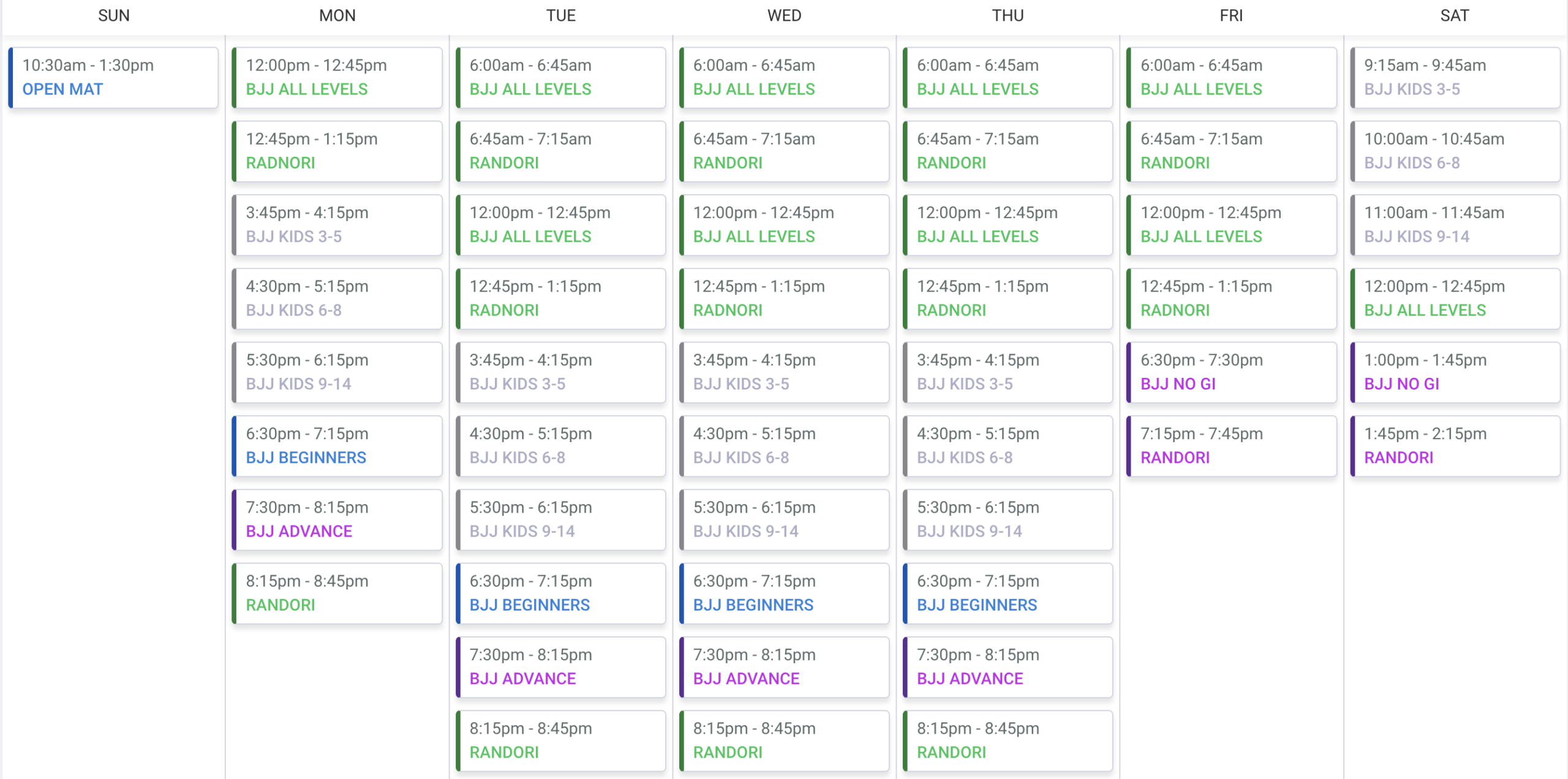Open Sunday OPEN MAT class
Image resolution: width=1568 pixels, height=779 pixels.
(x=113, y=78)
